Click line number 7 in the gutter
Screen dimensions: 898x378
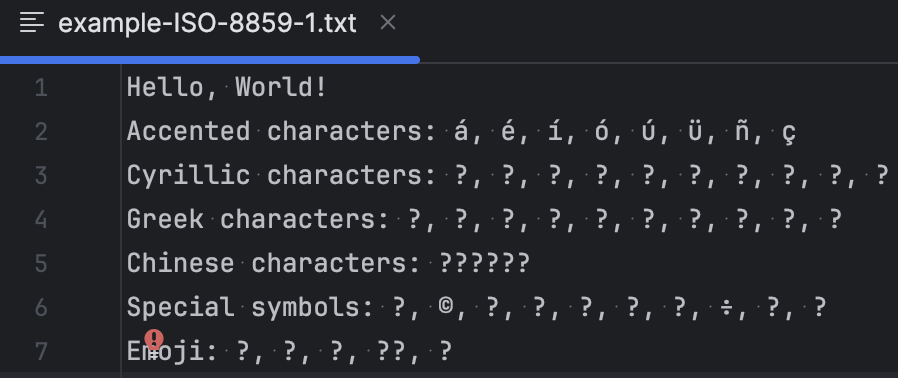coord(41,351)
